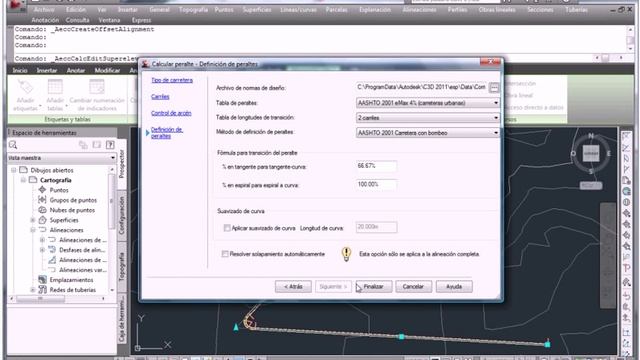
Task: Click the ViewCube in the drawing area
Action: click(591, 154)
